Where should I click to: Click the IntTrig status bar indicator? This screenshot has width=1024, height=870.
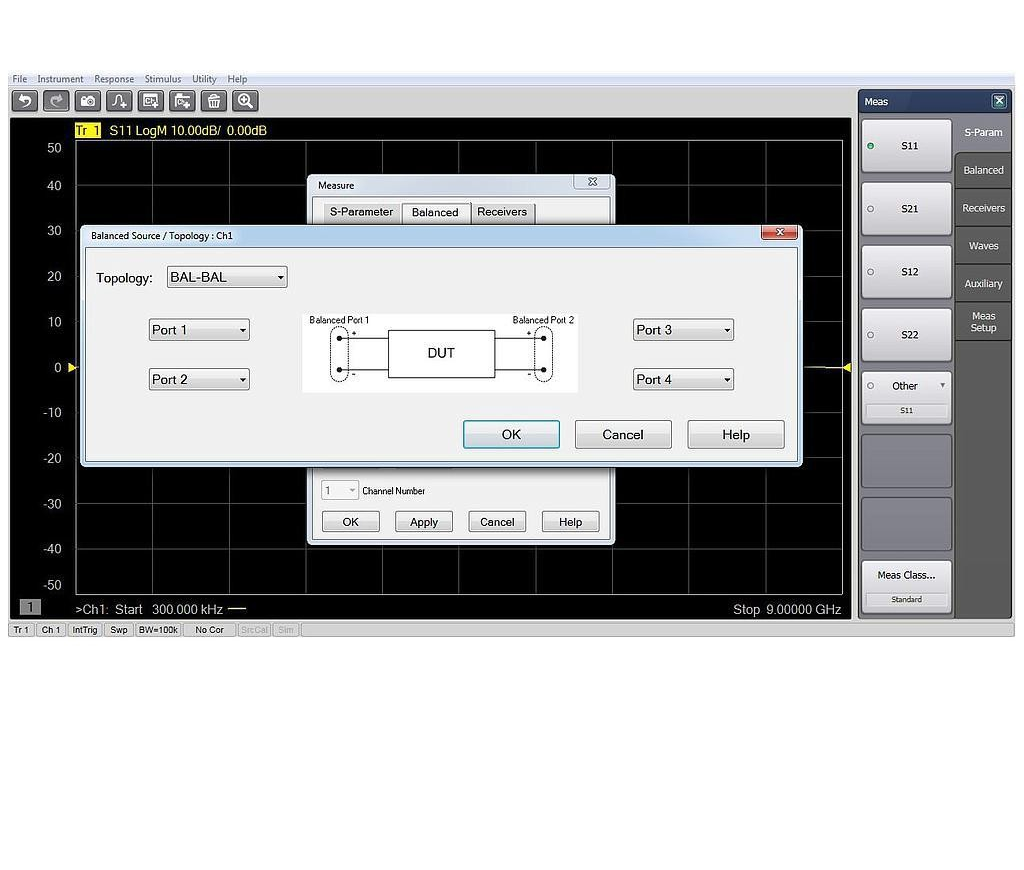click(x=84, y=630)
